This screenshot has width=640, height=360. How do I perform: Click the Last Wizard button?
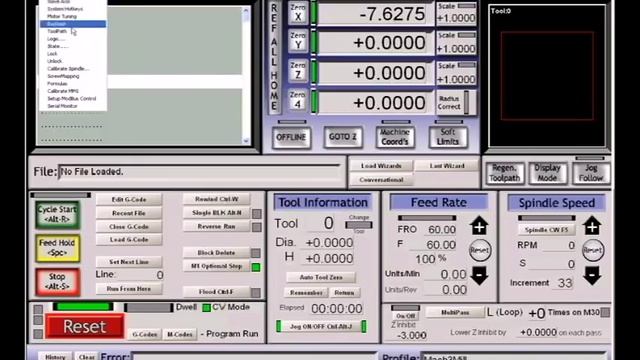[x=447, y=166]
